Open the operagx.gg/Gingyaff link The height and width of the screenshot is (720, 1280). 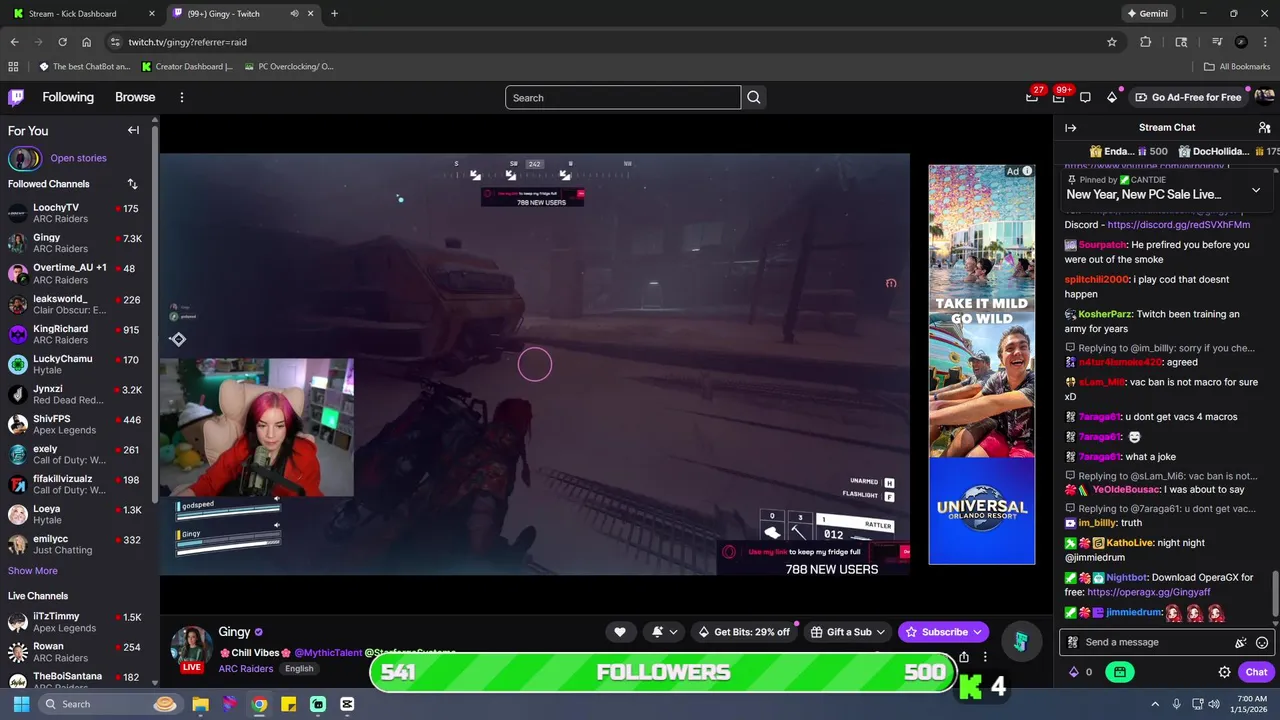1148,592
